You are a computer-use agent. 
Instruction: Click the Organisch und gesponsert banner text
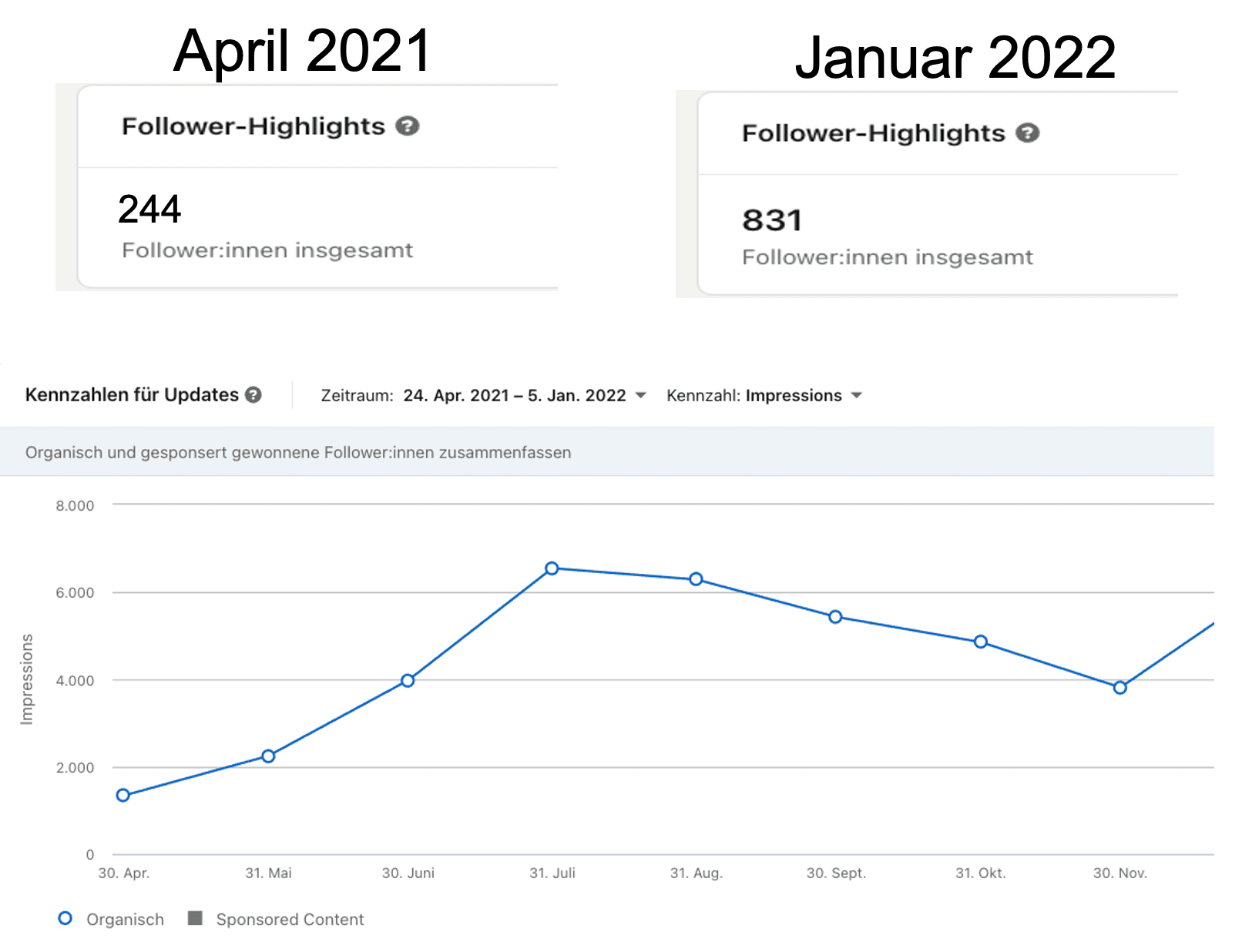[x=298, y=453]
